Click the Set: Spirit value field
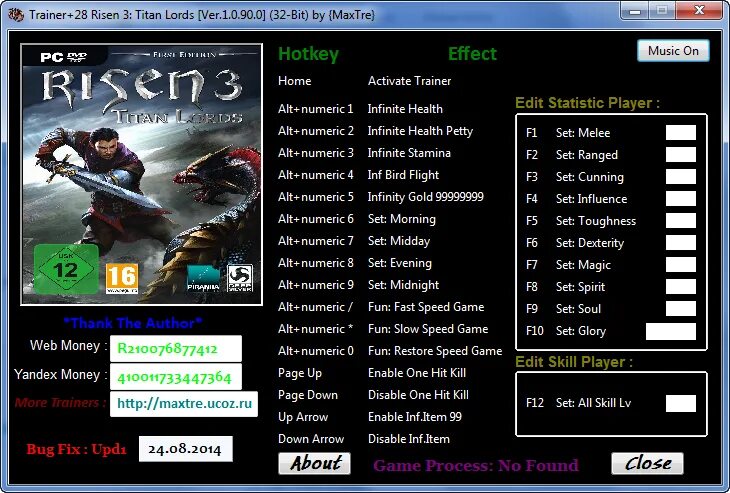730x493 pixels. [x=681, y=287]
